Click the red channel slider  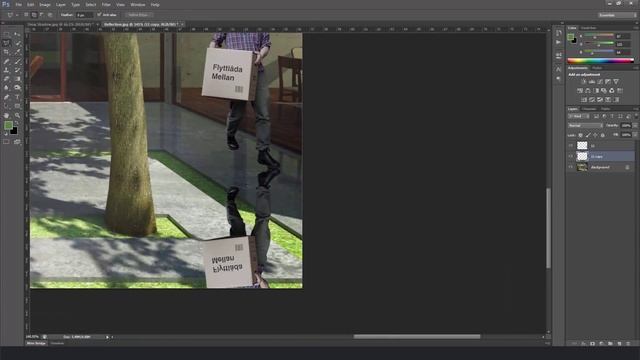599,37
